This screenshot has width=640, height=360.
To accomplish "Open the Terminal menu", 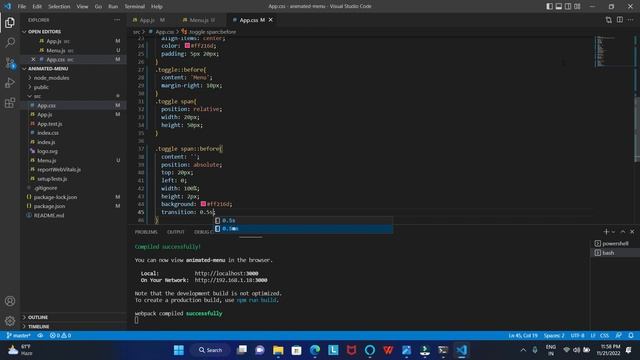I will (x=135, y=7).
